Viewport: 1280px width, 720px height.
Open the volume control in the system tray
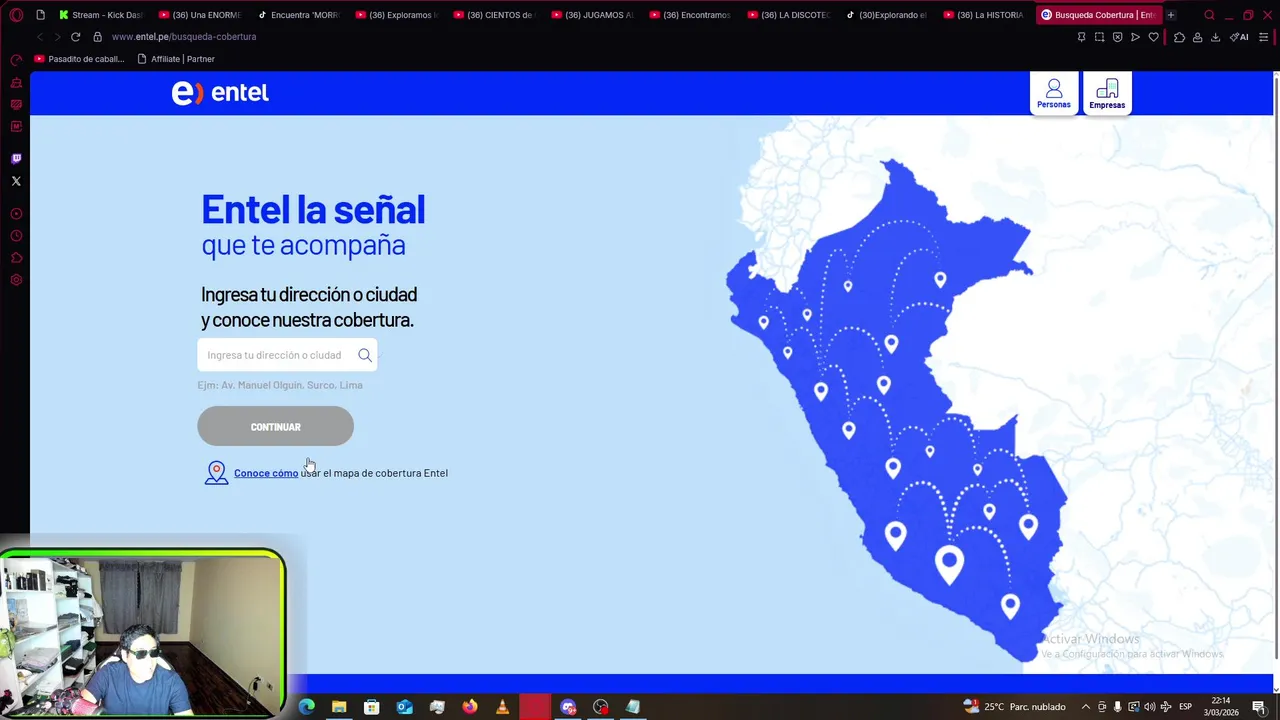1149,707
